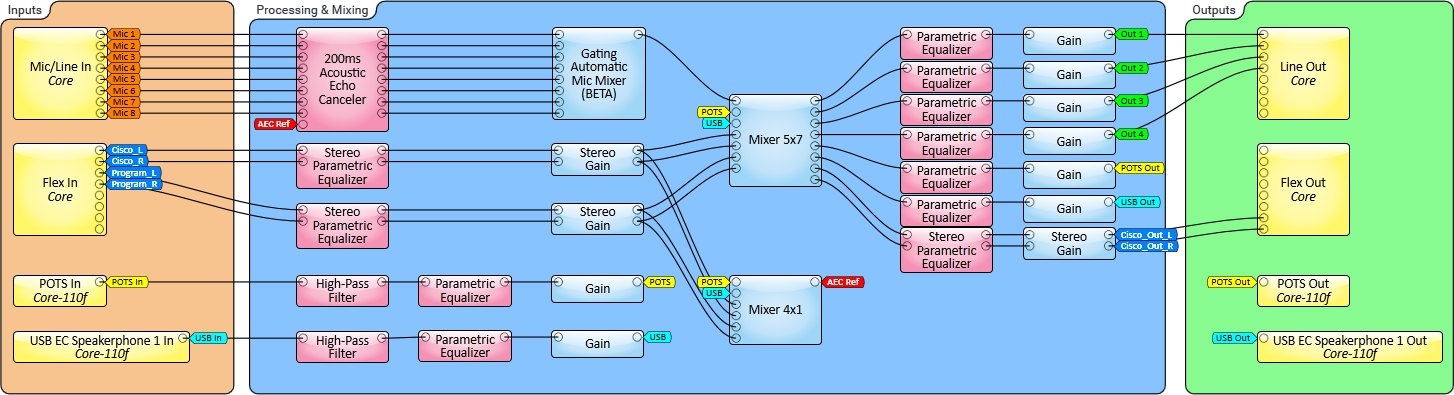Select the Gating Automatic Mic Mixer block
The image size is (1454, 395).
(598, 73)
